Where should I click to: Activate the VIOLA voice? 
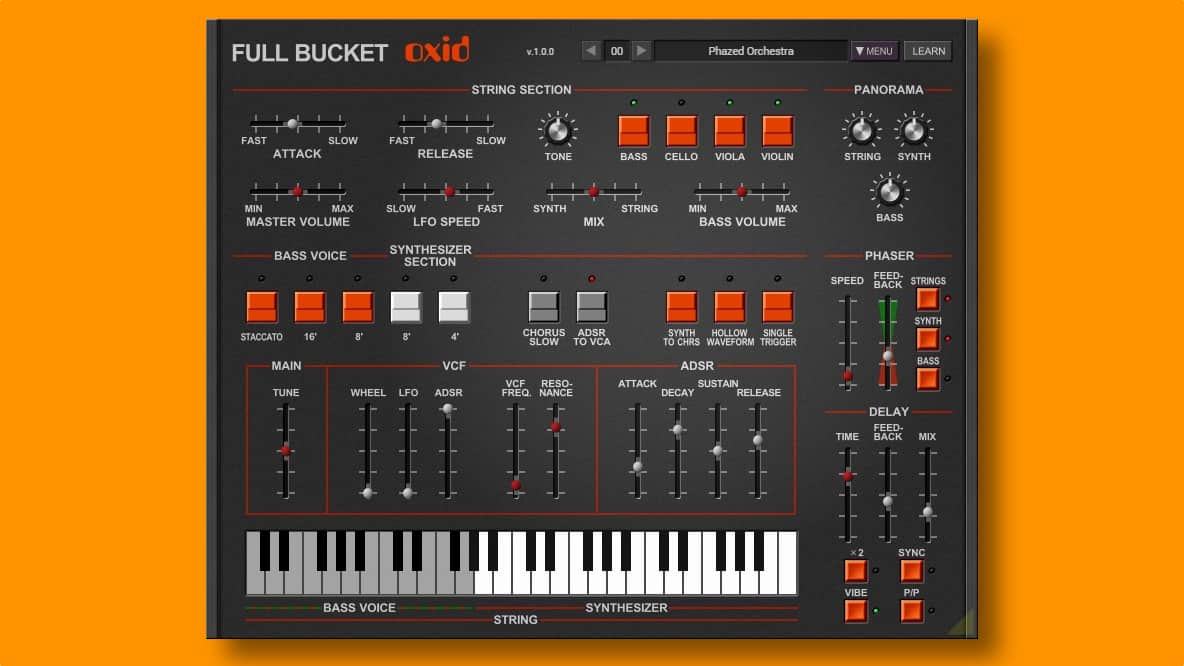coord(729,130)
